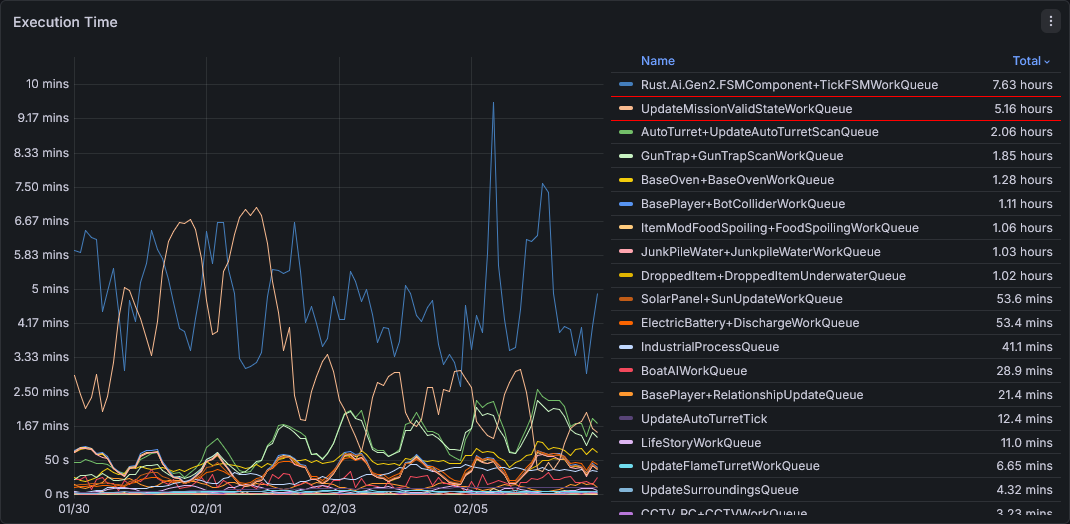
Task: Select ElectricBattery+DischargeWorkQueue legend item
Action: point(749,323)
